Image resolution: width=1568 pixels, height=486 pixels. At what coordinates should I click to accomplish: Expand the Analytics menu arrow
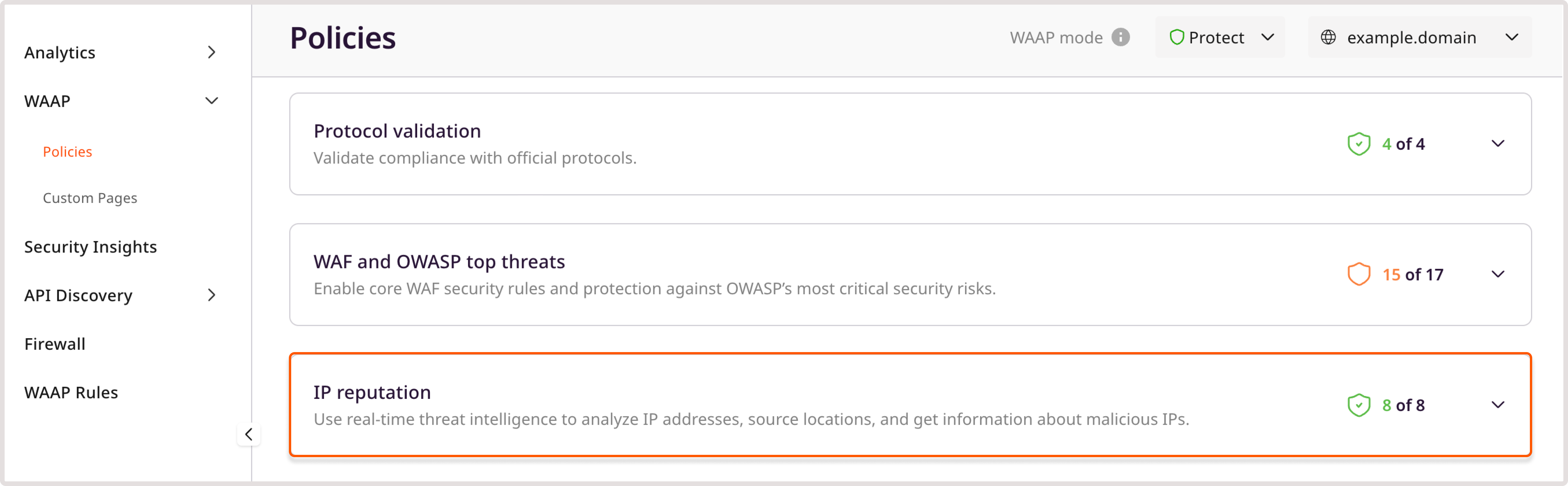point(211,53)
